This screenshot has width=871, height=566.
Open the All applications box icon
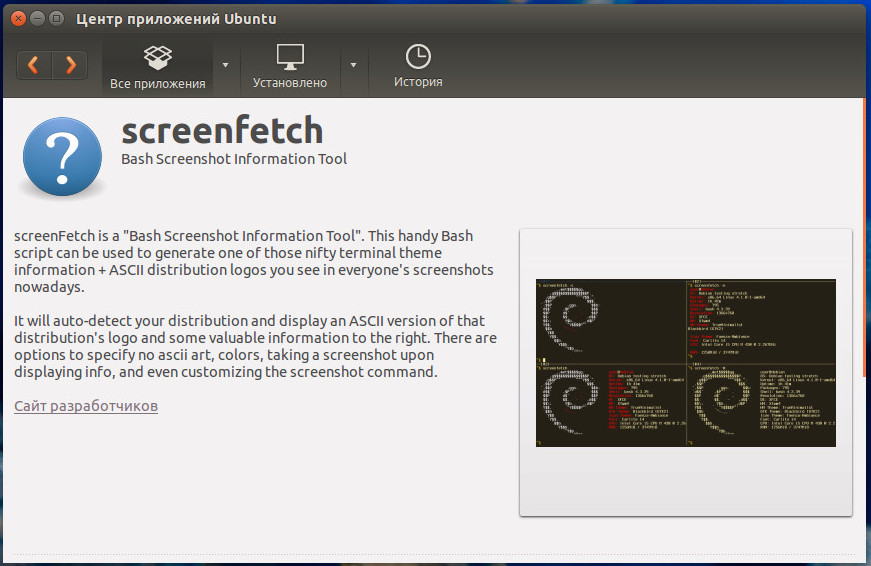(x=158, y=57)
